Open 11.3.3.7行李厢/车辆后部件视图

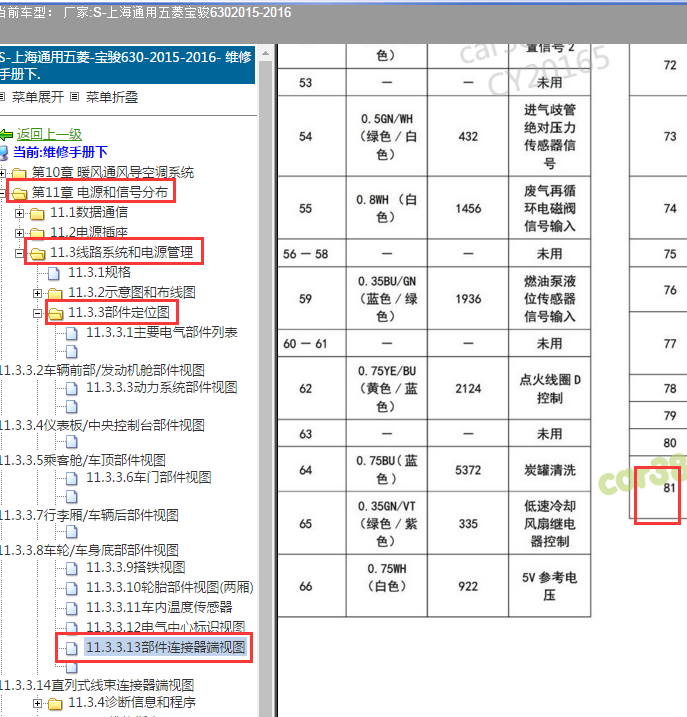pos(90,515)
